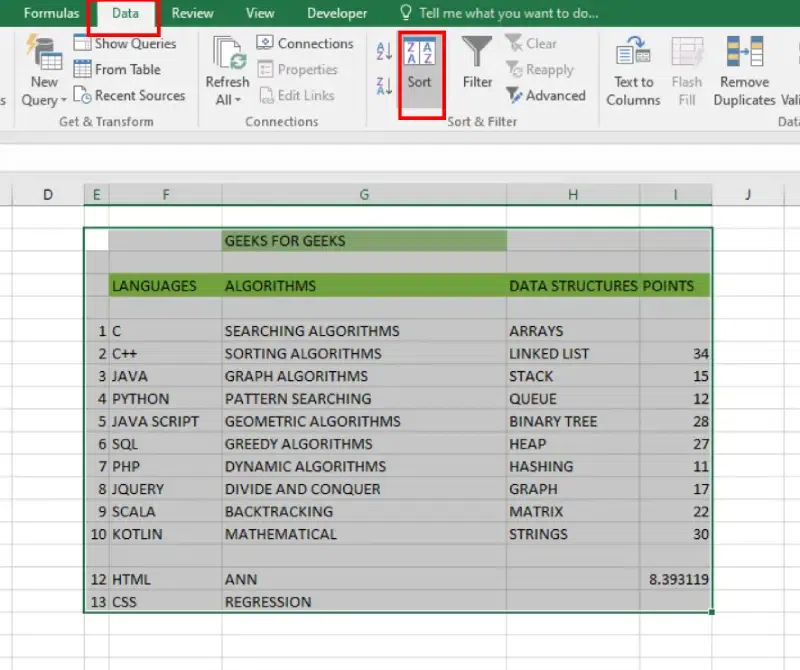Open the Developer tab

point(337,13)
